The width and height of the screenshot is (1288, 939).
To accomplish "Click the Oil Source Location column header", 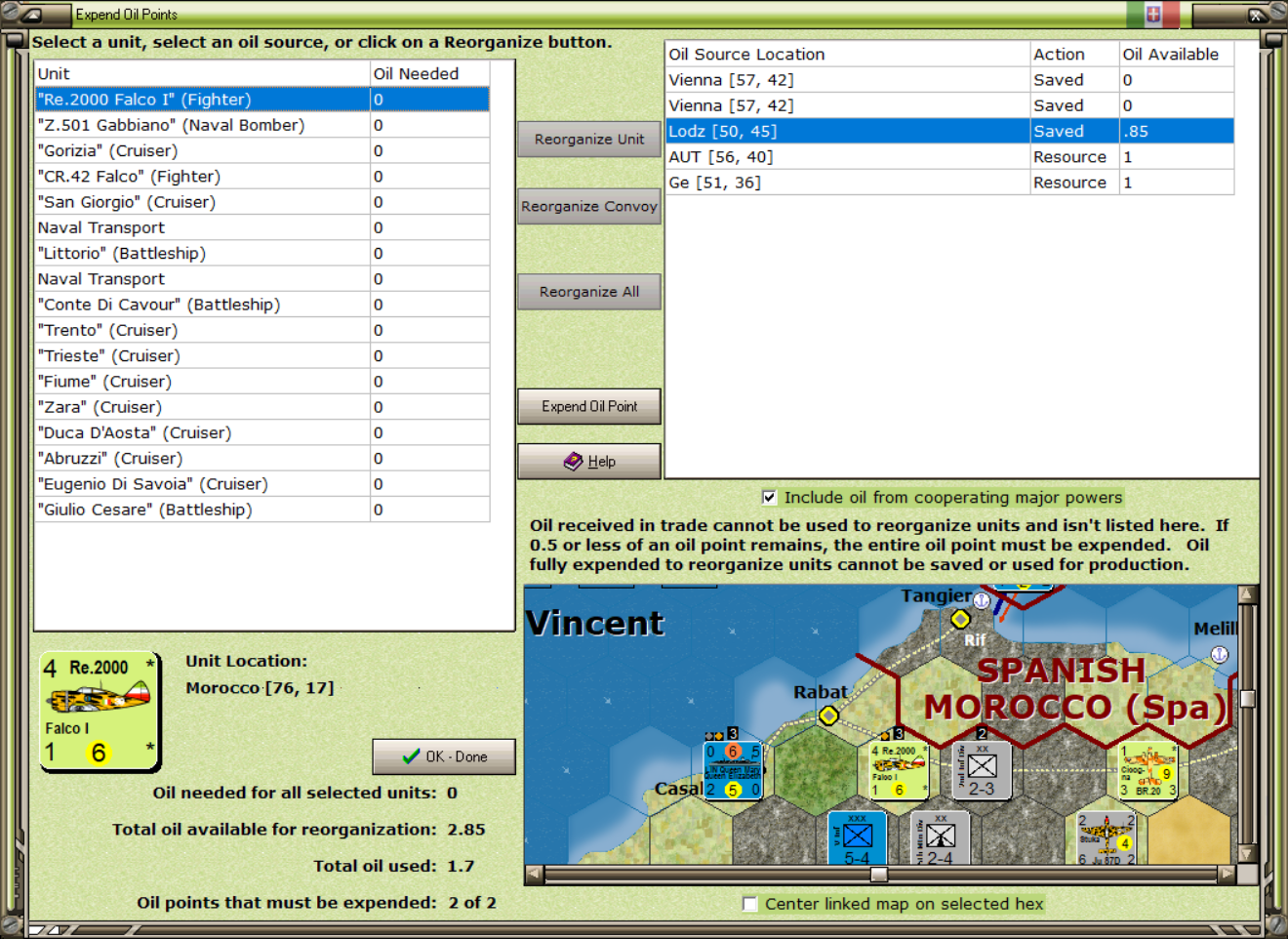I will point(848,55).
